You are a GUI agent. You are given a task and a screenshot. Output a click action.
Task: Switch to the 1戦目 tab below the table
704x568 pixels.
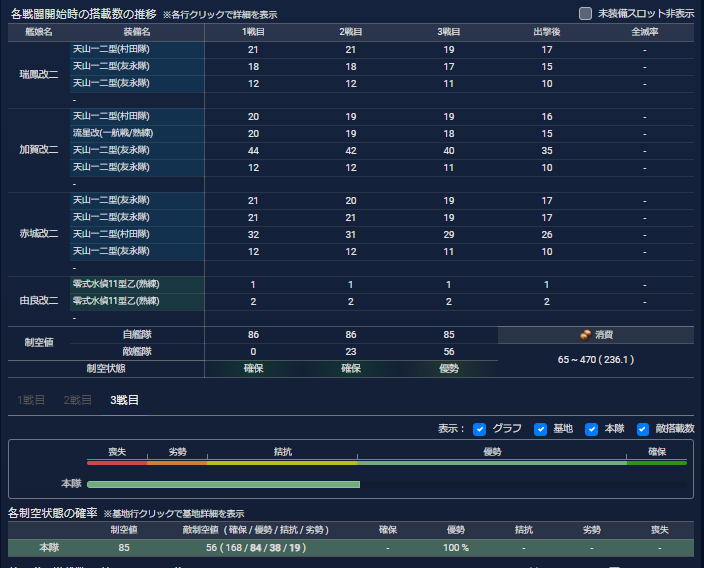click(x=31, y=400)
